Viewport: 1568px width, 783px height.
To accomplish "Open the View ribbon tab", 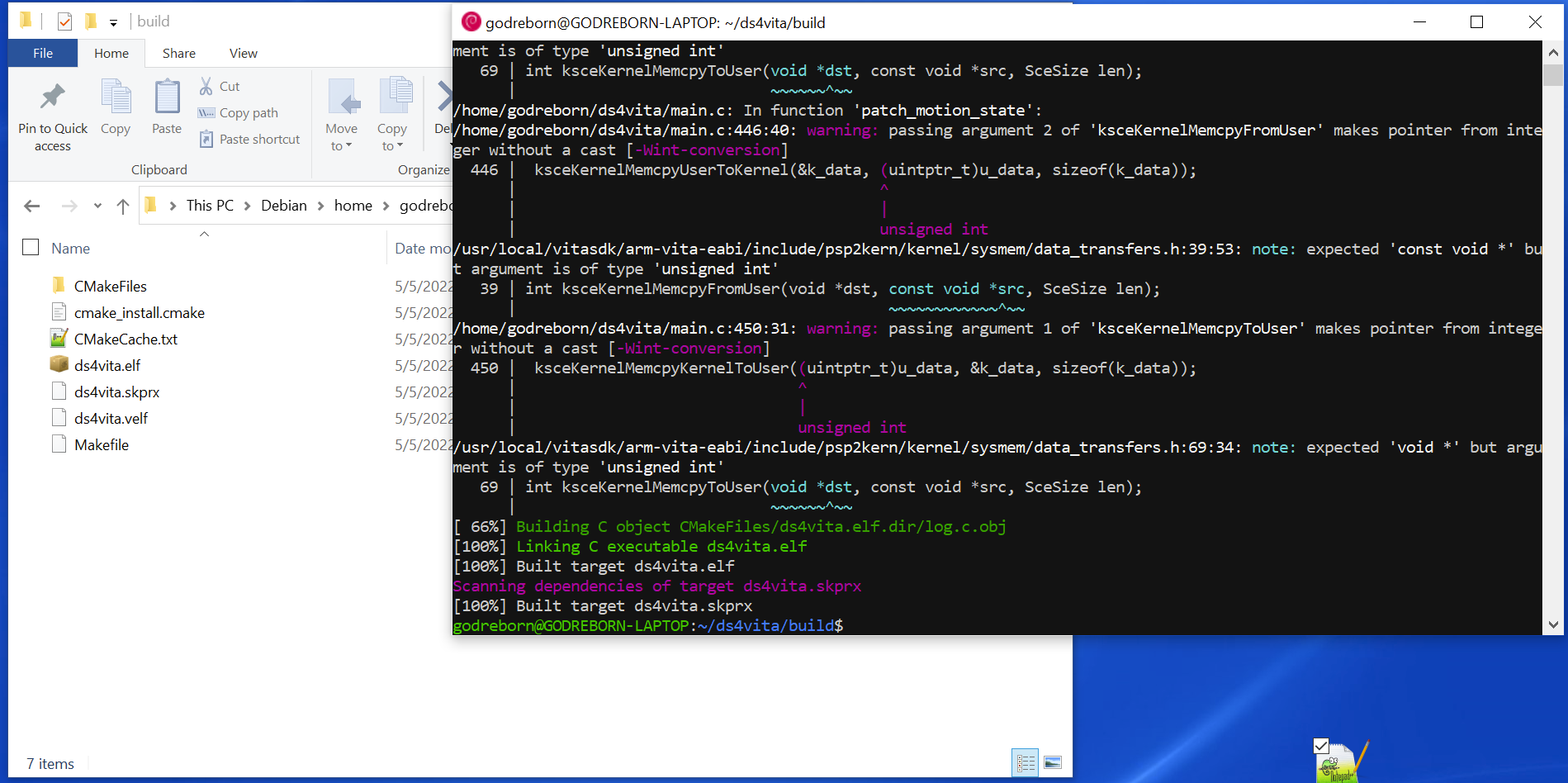I will pos(244,53).
